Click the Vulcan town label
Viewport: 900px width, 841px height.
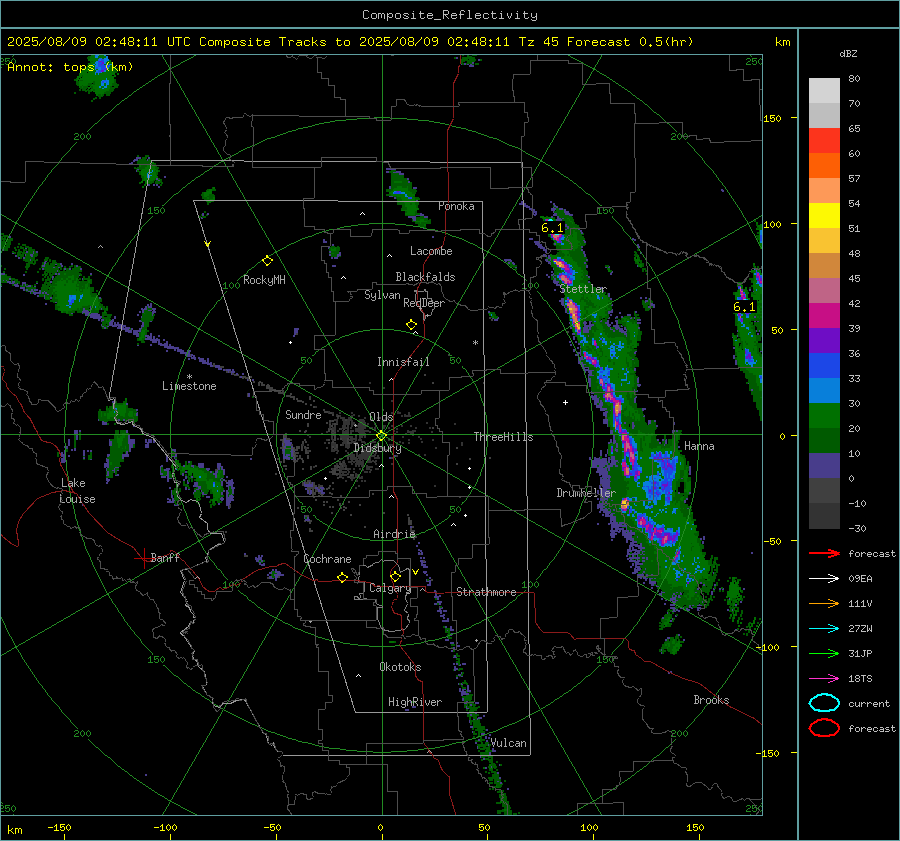(x=508, y=743)
